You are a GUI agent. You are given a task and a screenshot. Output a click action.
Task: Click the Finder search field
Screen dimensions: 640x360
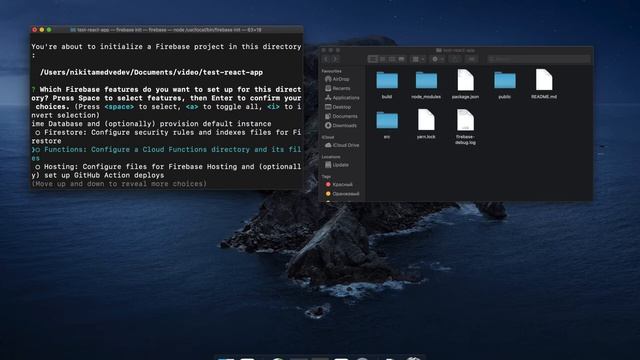pyautogui.click(x=539, y=60)
